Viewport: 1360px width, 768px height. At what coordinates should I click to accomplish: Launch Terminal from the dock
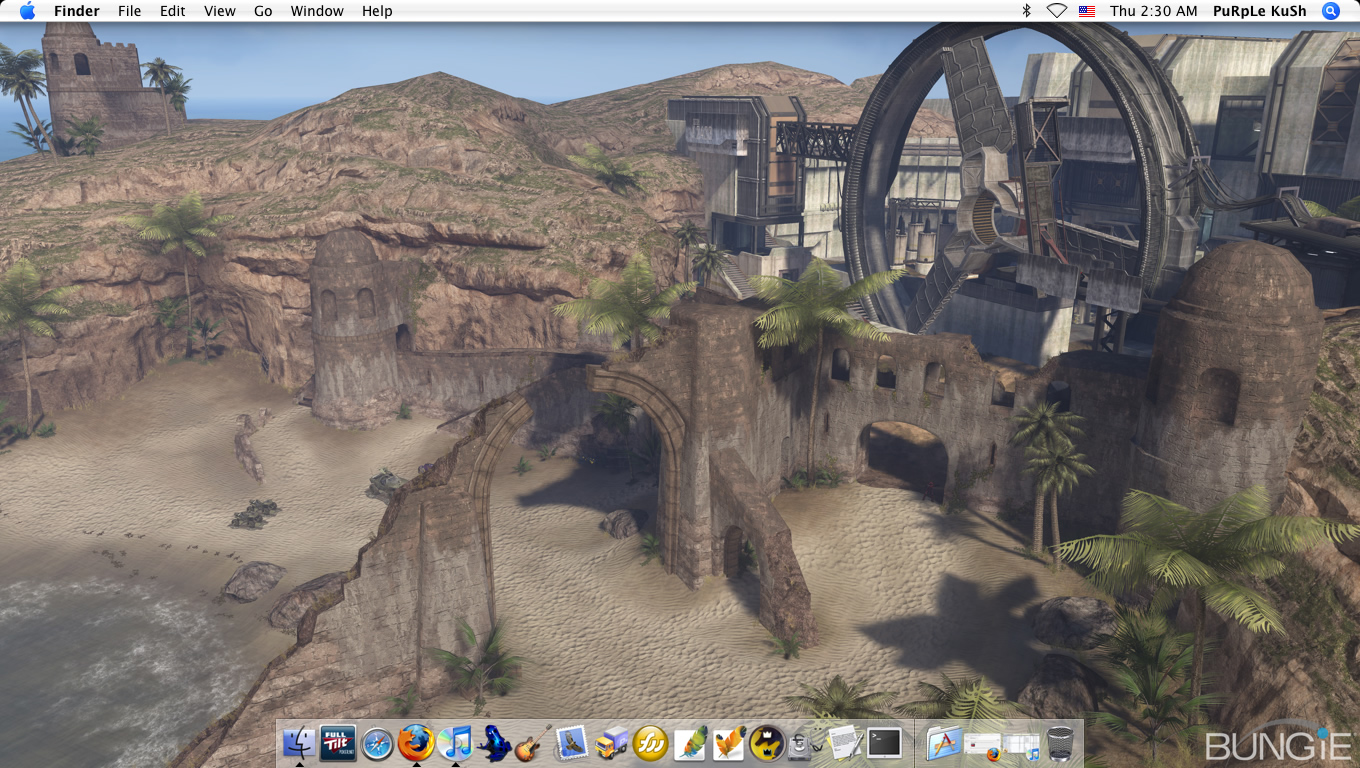click(884, 743)
